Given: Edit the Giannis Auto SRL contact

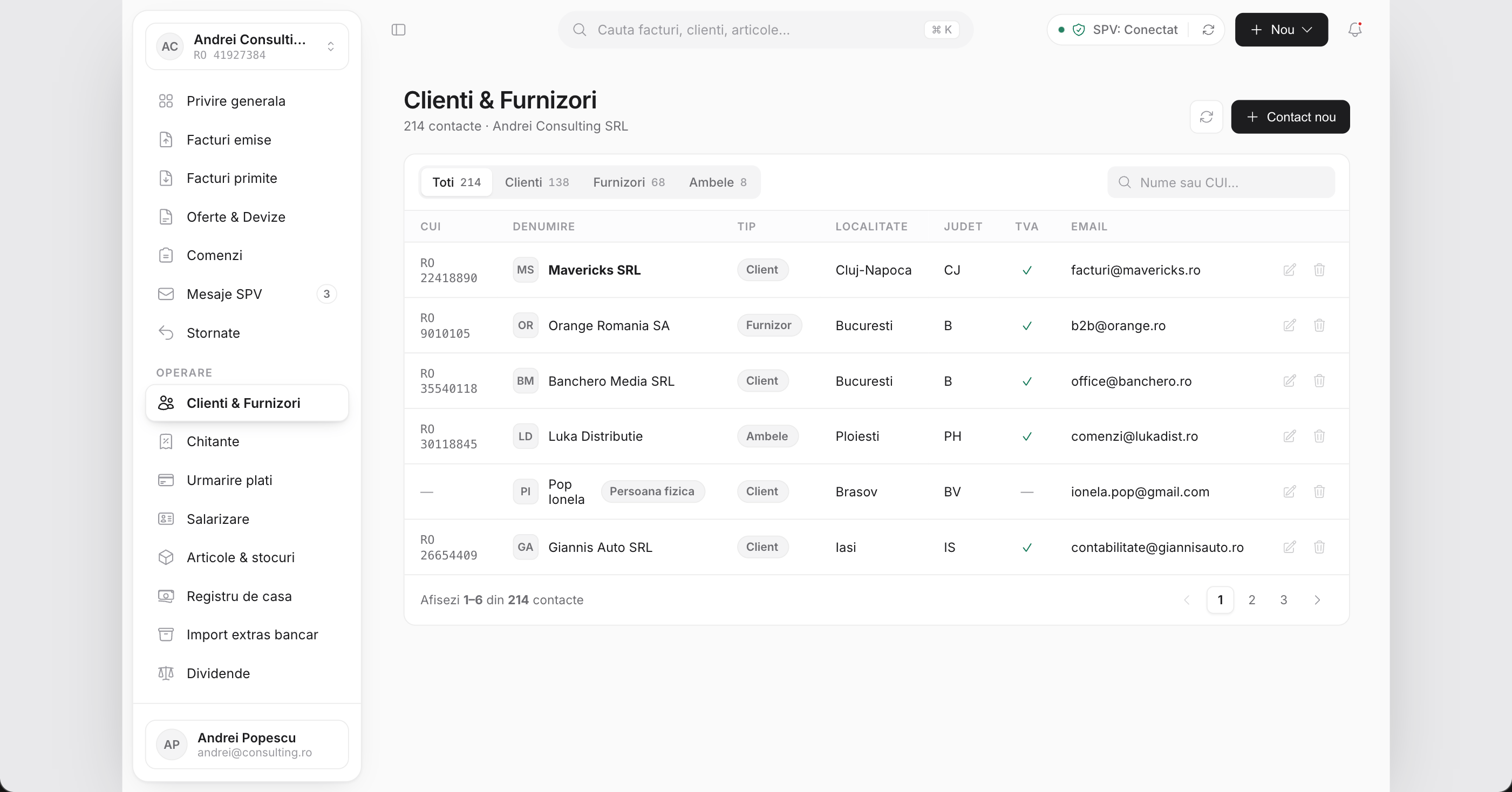Looking at the screenshot, I should point(1289,548).
